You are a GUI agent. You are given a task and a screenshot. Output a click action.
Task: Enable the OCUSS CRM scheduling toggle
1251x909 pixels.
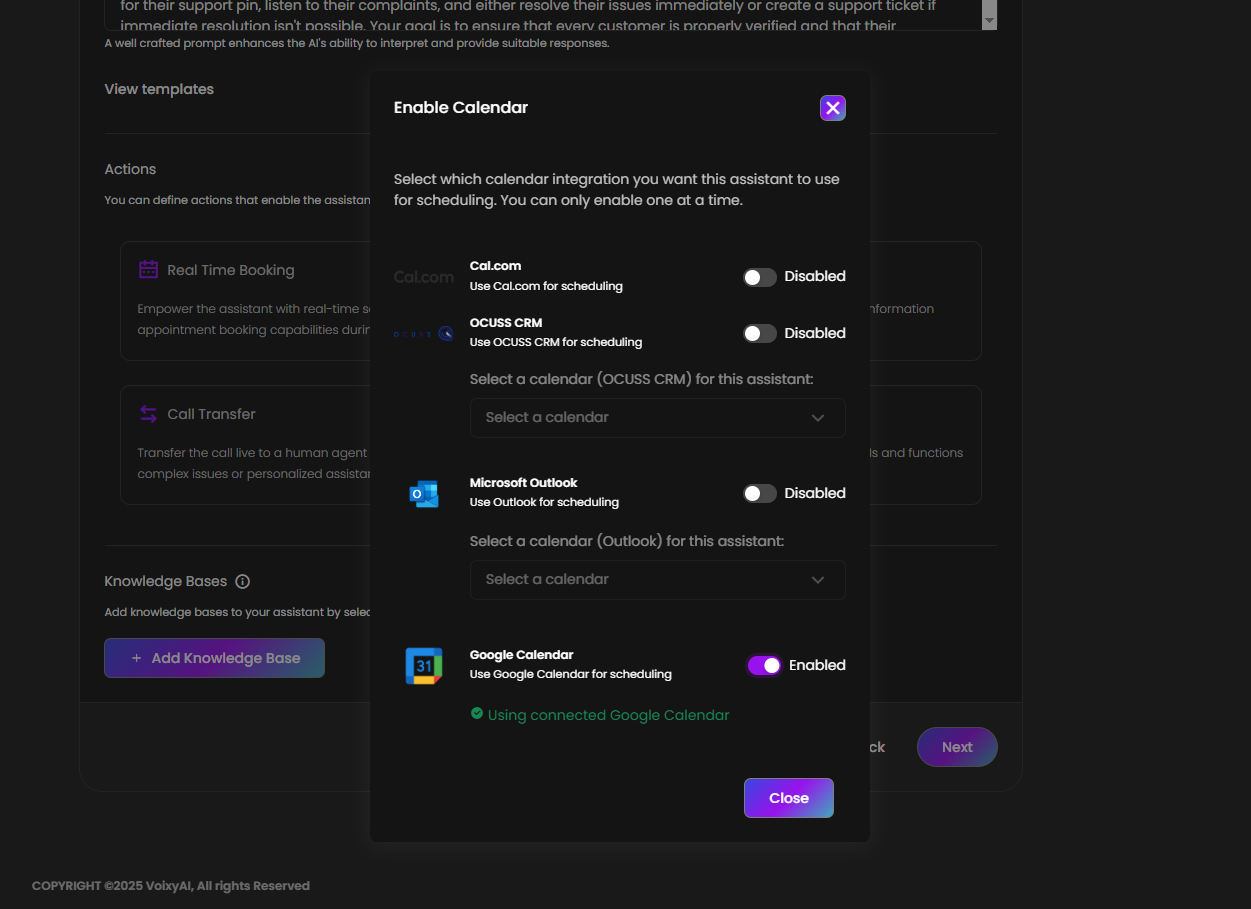tap(759, 334)
